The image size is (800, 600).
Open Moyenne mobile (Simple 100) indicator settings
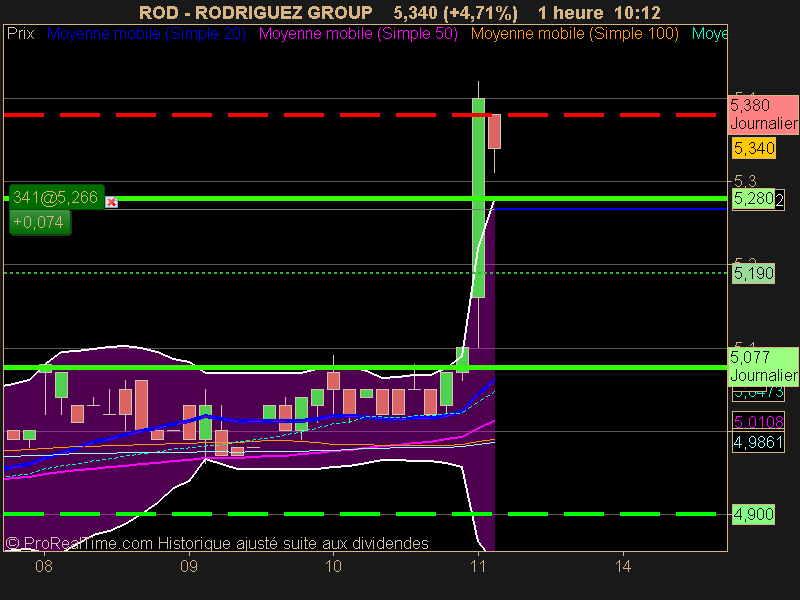574,34
